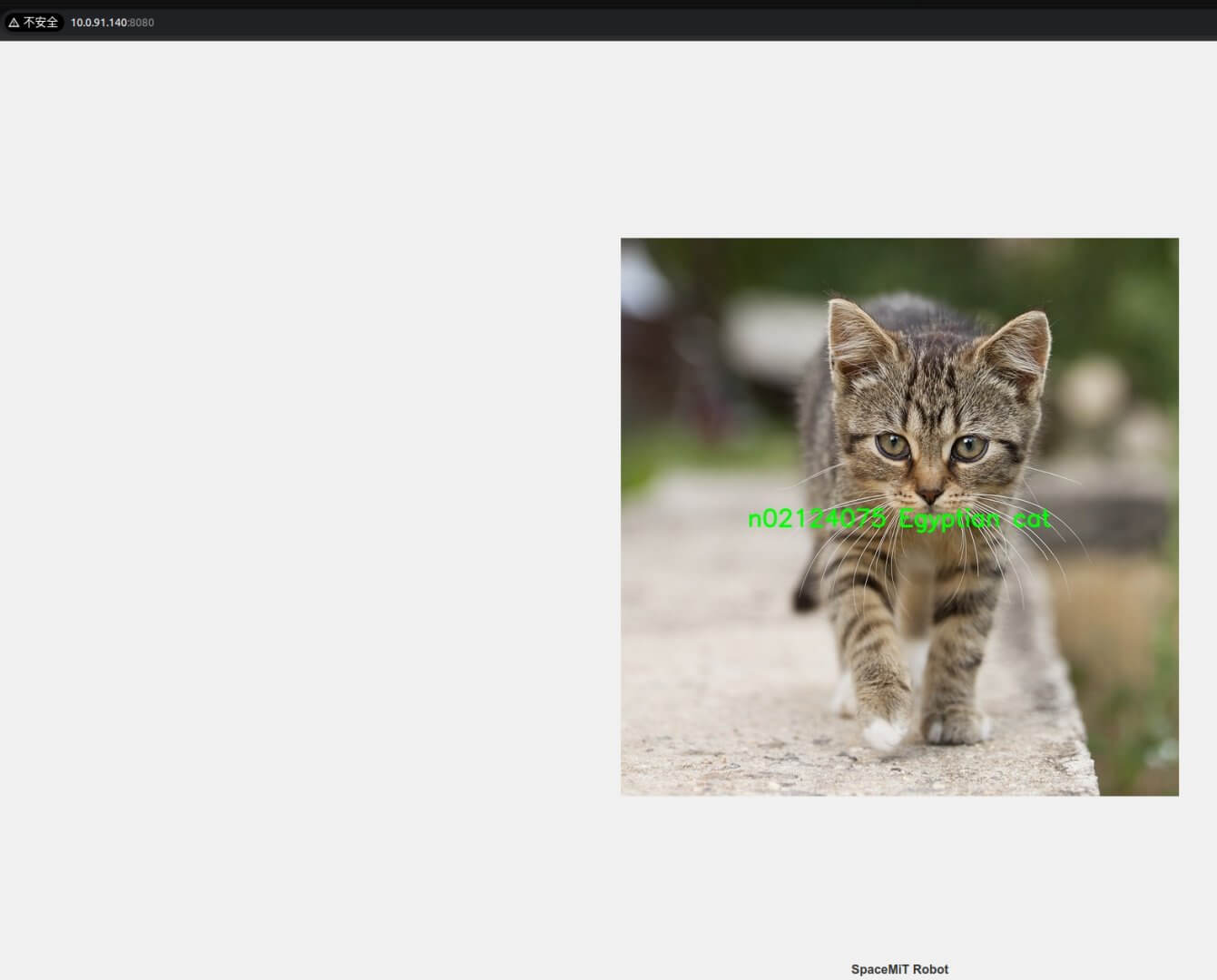
Task: Click the SpaceMiT Robot caption text
Action: [x=898, y=969]
